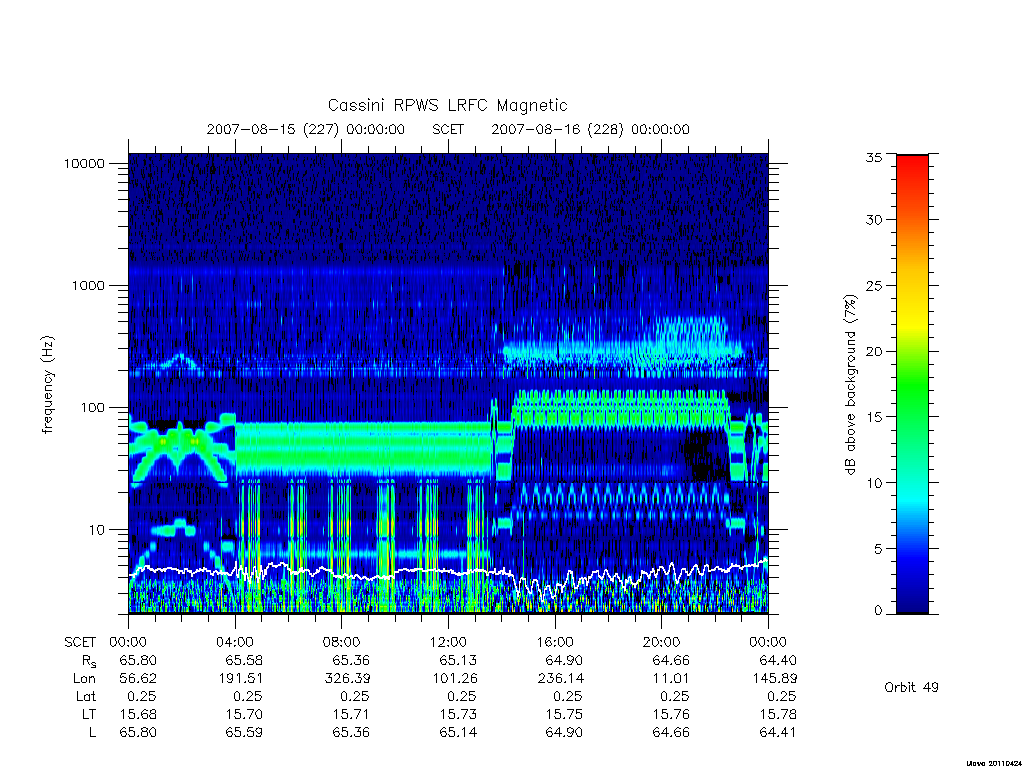Click the Lon value 11.01
The width and height of the screenshot is (1024, 768).
pyautogui.click(x=671, y=679)
